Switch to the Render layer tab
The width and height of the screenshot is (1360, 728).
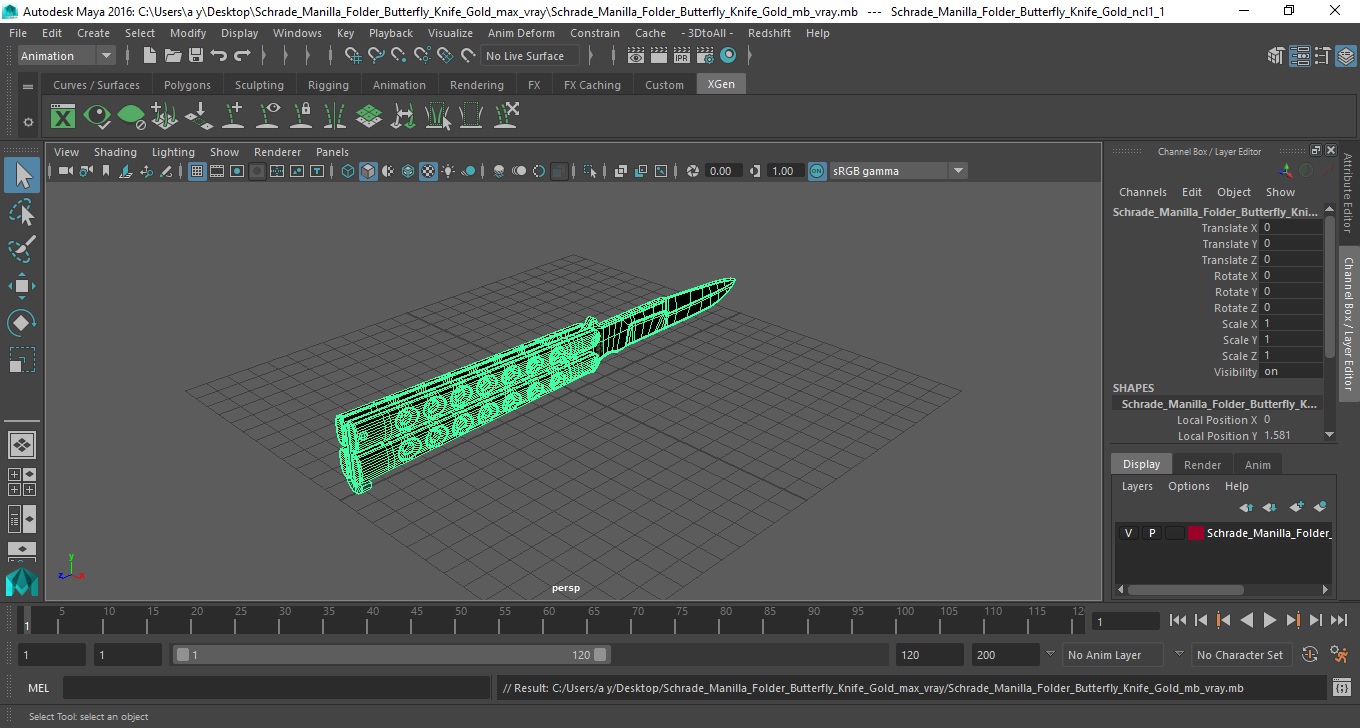(x=1202, y=465)
